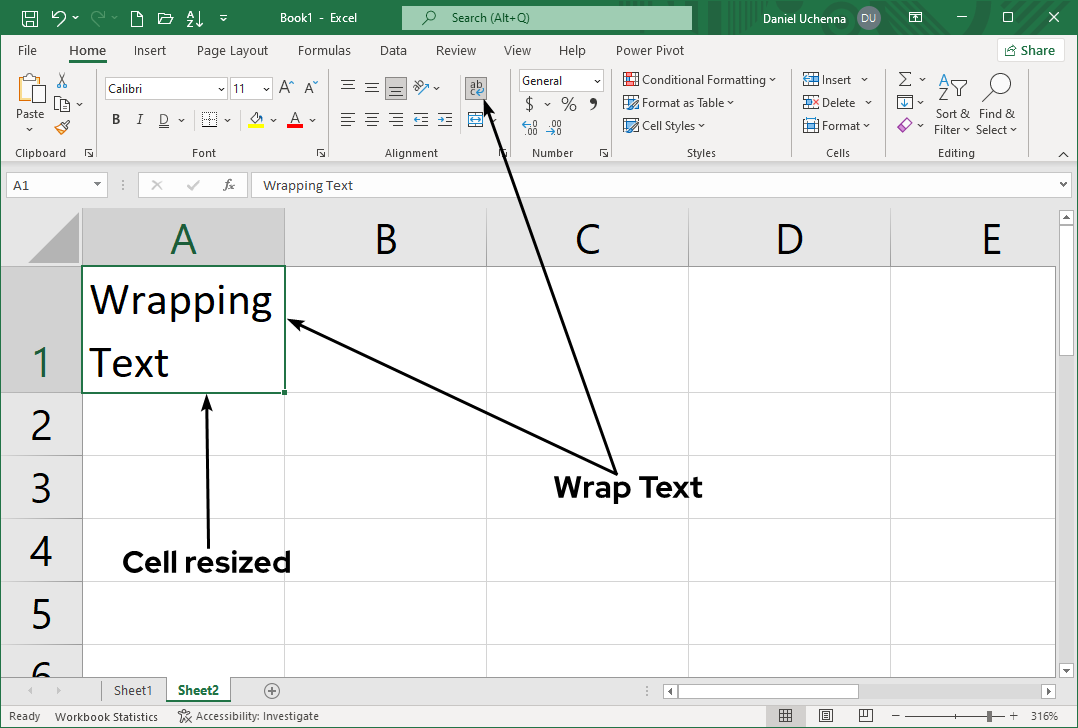Apply center alignment to the text
This screenshot has width=1078, height=728.
point(371,120)
